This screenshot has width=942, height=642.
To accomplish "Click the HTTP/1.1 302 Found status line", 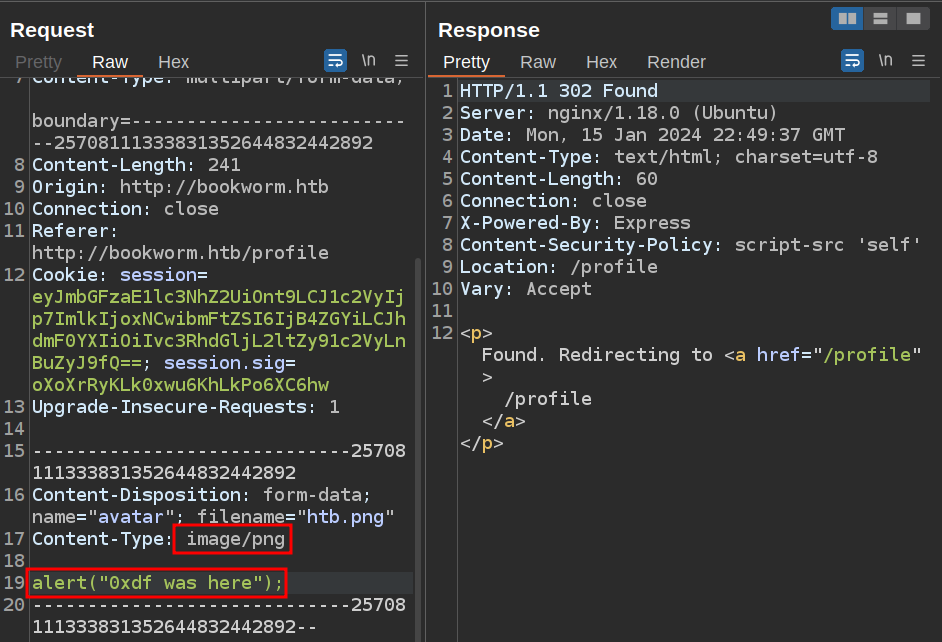I will [558, 91].
